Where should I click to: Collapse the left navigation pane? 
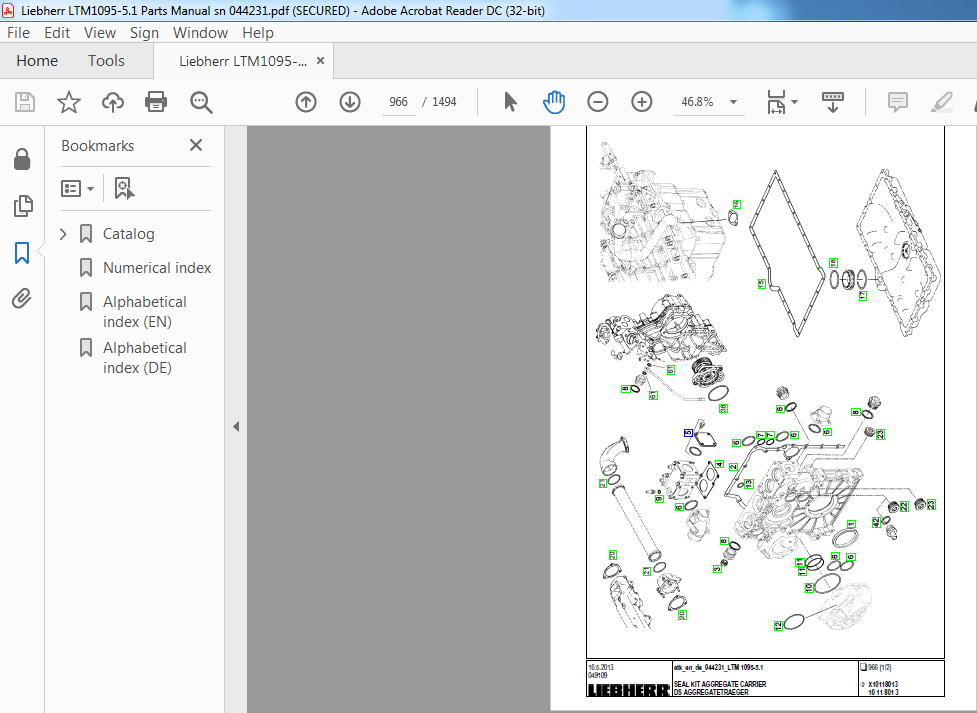236,427
